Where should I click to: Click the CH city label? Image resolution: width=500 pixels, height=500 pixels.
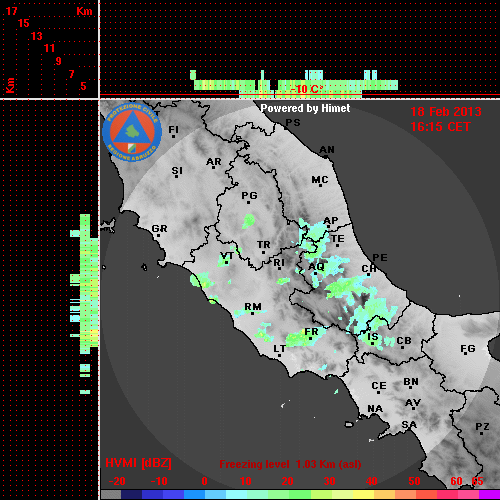point(369,269)
